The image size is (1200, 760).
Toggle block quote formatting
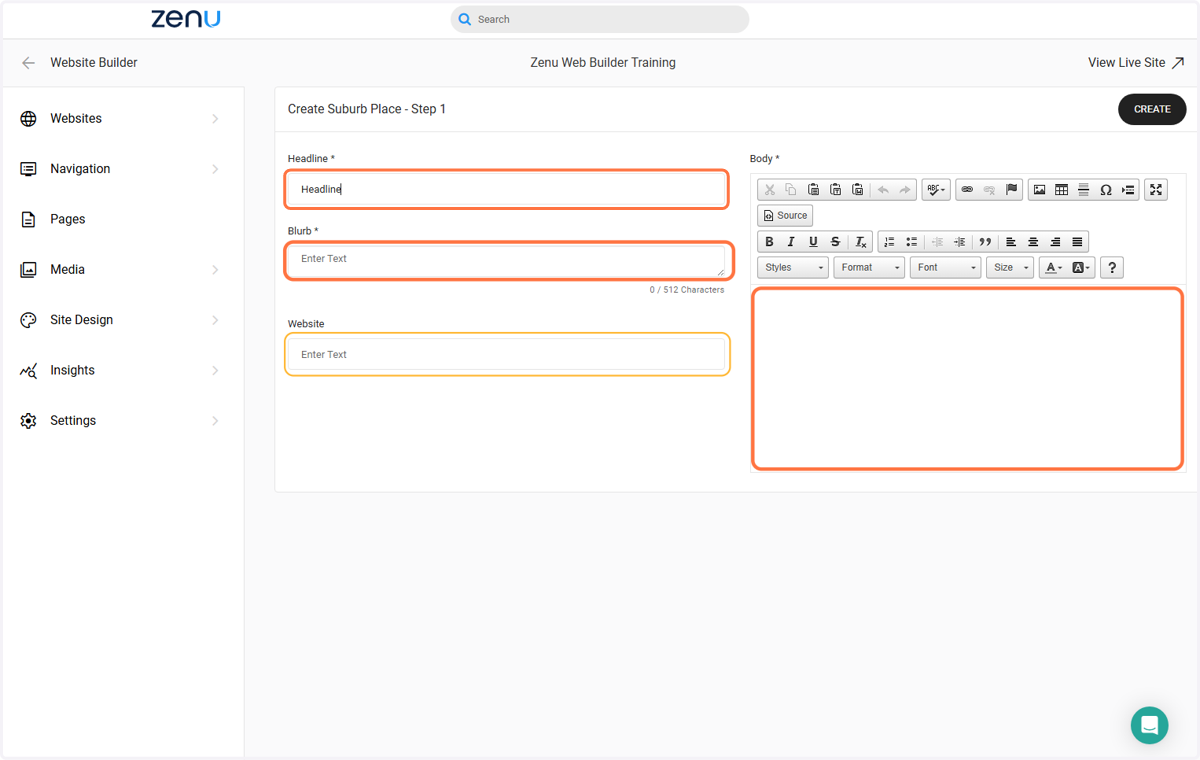click(985, 242)
